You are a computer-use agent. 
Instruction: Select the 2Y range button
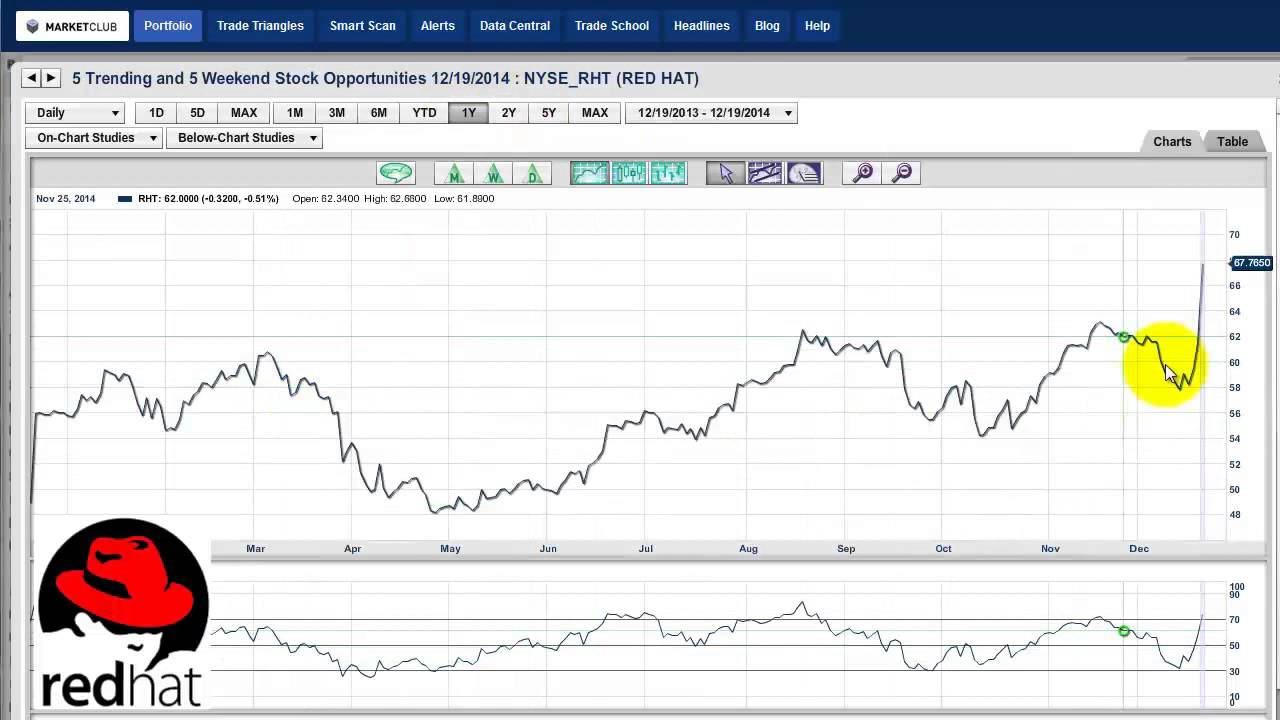(x=509, y=113)
